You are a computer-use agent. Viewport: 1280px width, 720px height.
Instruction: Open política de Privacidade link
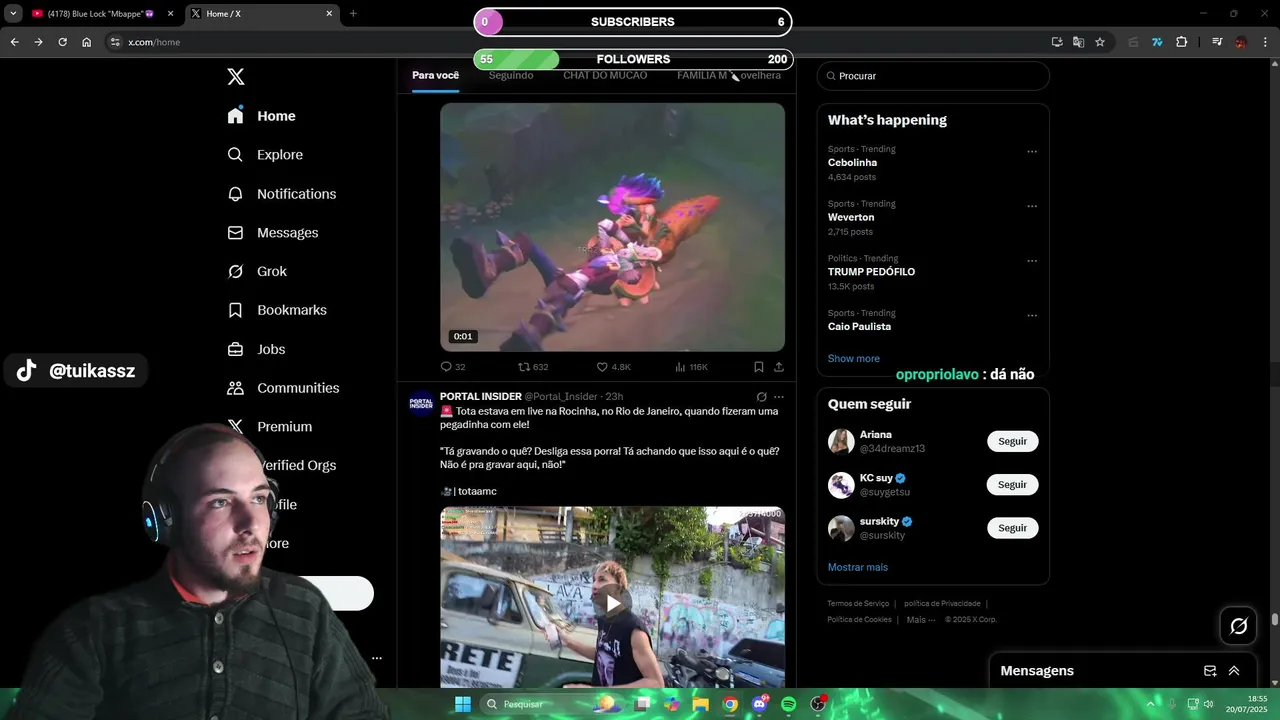pos(942,604)
